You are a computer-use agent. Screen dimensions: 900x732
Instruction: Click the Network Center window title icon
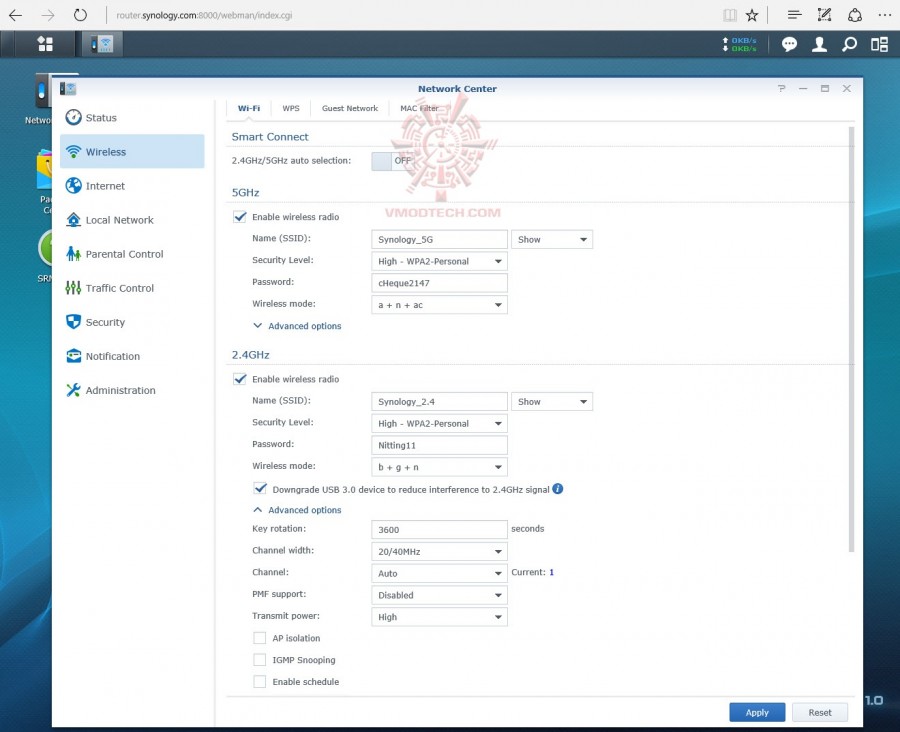pos(68,88)
